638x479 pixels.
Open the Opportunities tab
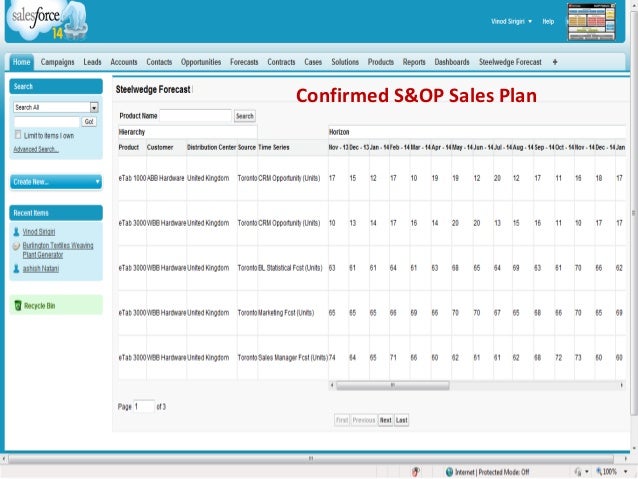[201, 62]
